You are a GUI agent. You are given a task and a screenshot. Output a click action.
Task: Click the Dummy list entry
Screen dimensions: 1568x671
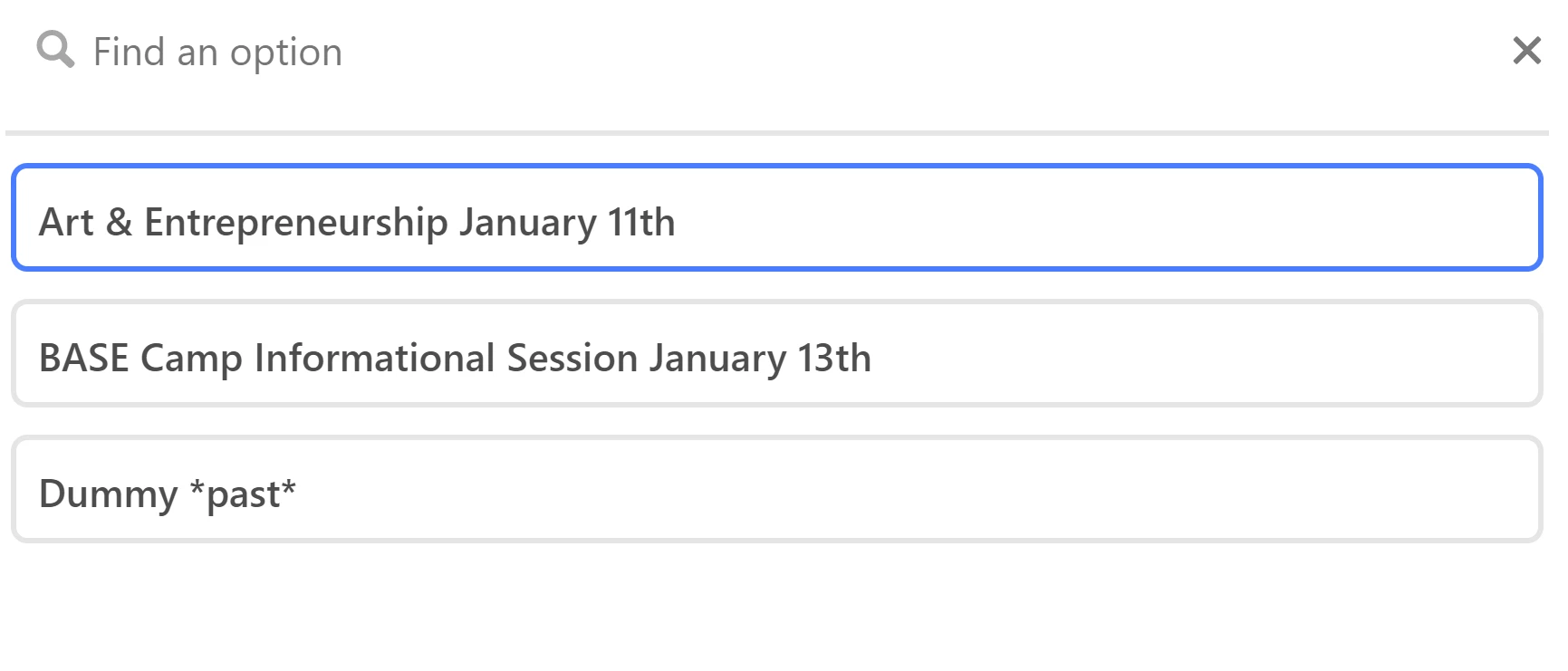(776, 489)
